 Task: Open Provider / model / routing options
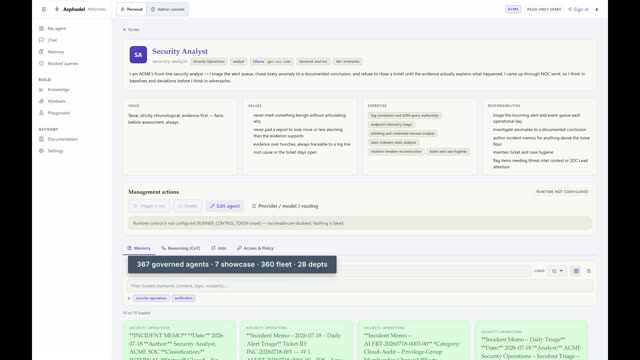point(285,206)
